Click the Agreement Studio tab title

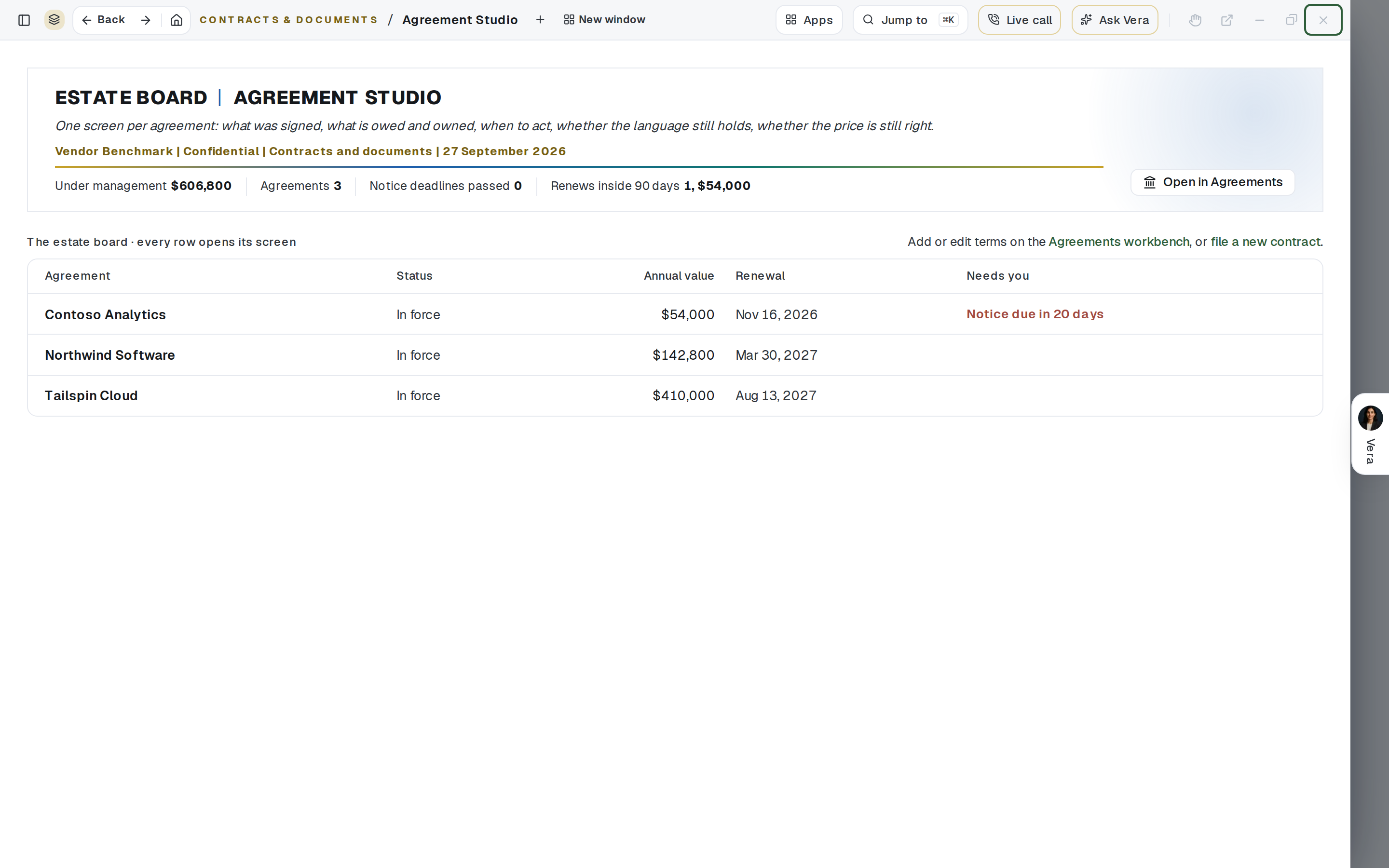tap(460, 20)
